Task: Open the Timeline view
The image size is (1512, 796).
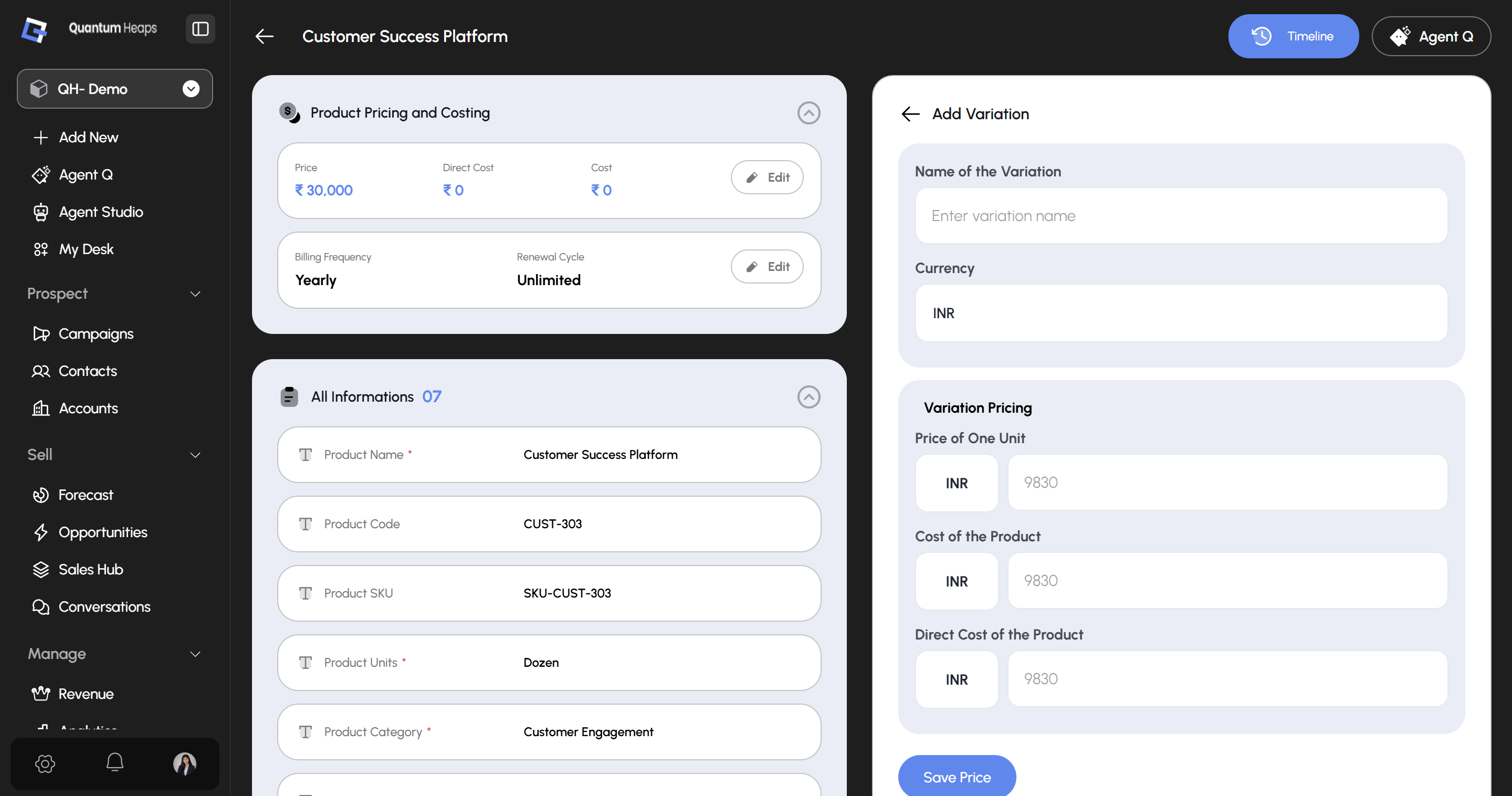Action: [1293, 36]
